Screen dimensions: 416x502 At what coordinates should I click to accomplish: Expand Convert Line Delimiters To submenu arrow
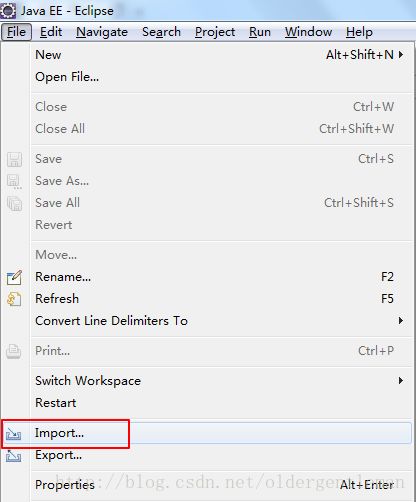click(x=401, y=321)
